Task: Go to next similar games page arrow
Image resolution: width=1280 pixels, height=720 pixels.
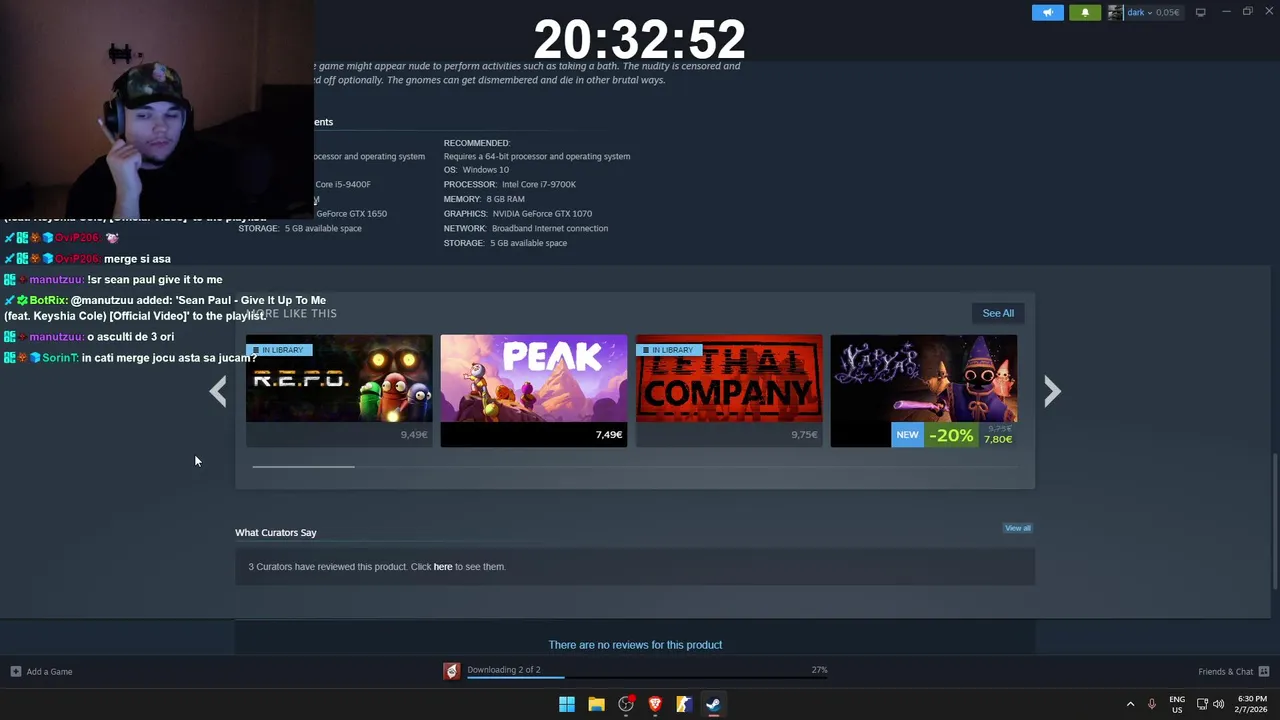Action: coord(1051,391)
